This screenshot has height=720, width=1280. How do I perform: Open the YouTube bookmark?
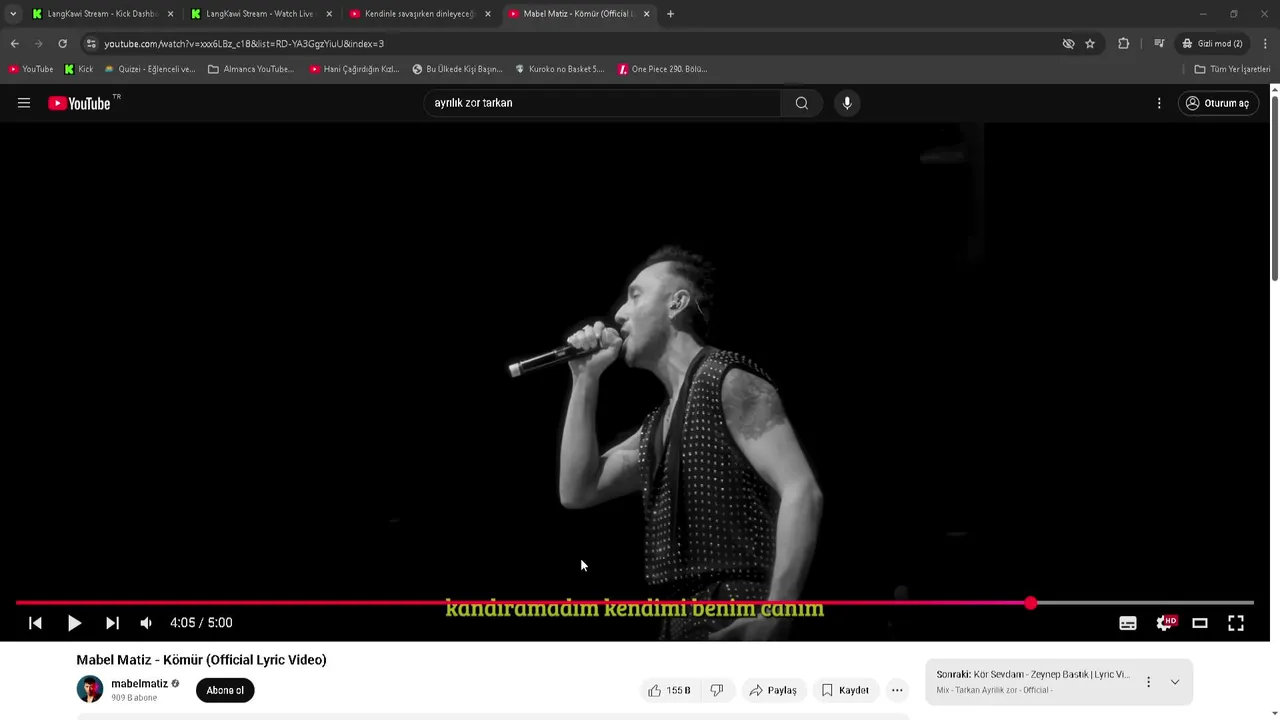pos(31,69)
